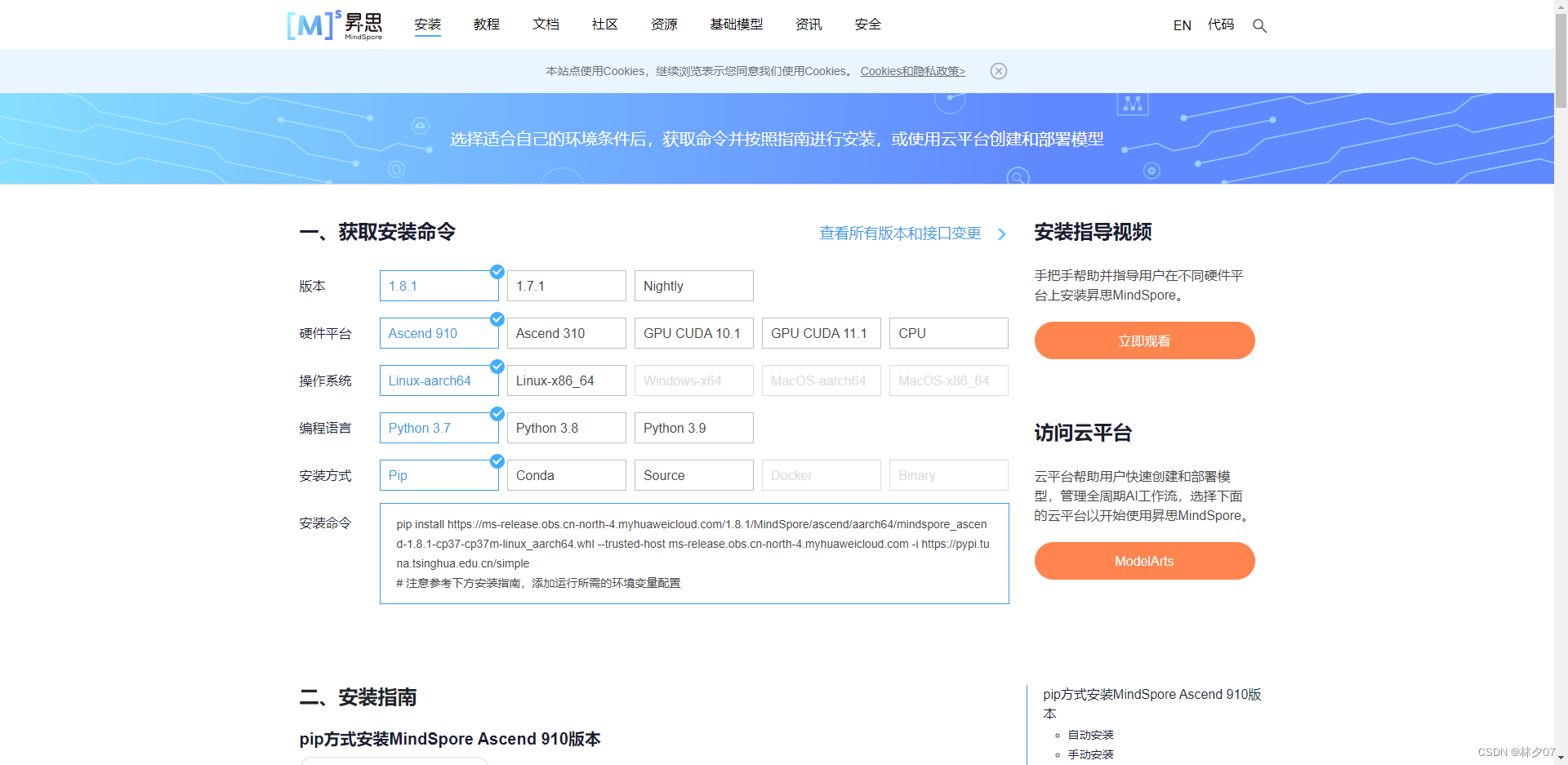1568x765 pixels.
Task: Open the 资讯 menu item
Action: click(808, 24)
